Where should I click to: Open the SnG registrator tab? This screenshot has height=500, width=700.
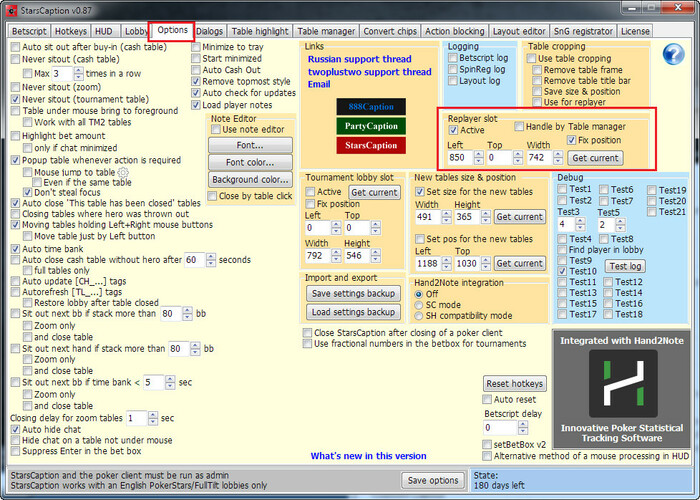(x=583, y=31)
